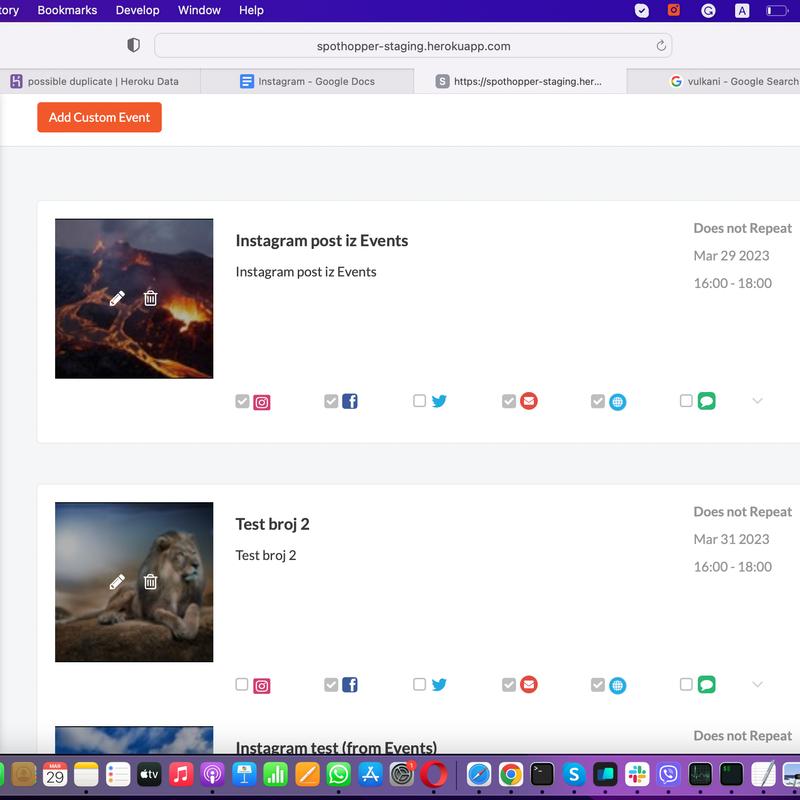Expand Test broj 2 details chevron

[757, 685]
